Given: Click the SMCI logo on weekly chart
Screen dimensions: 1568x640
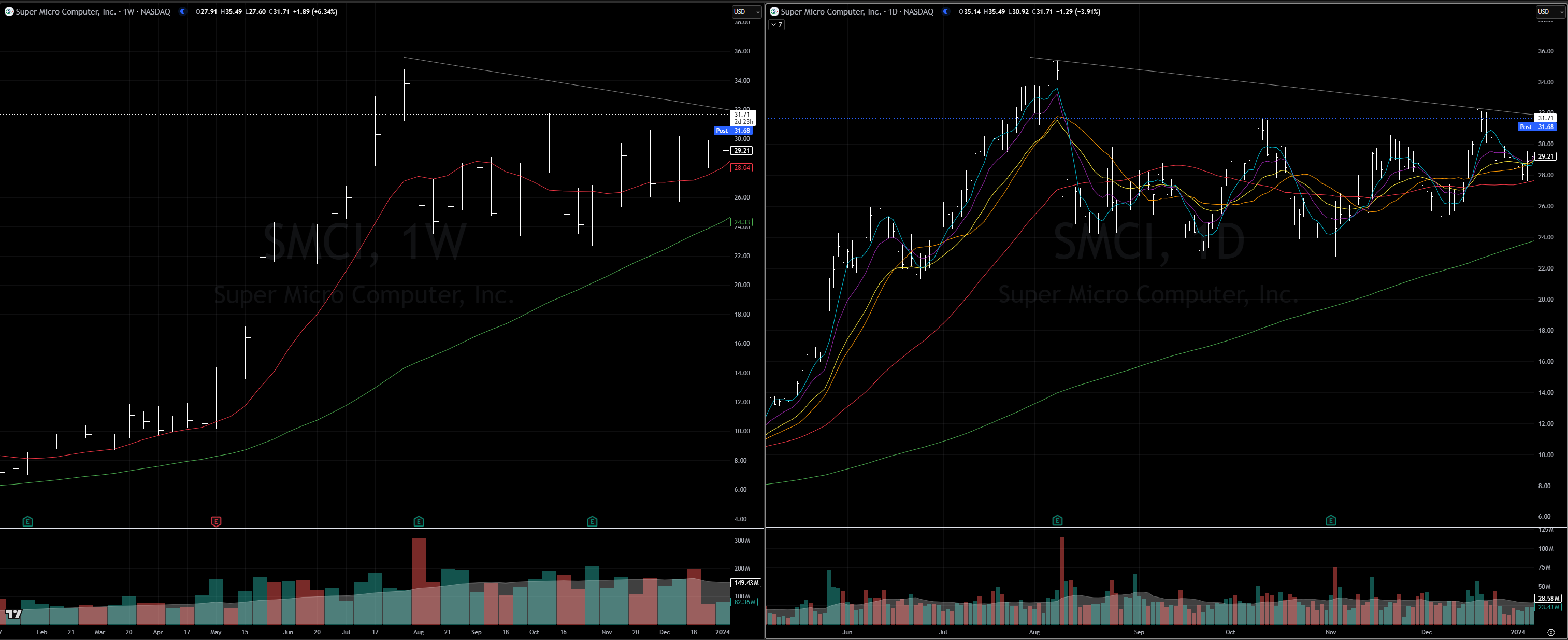Looking at the screenshot, I should click(8, 11).
